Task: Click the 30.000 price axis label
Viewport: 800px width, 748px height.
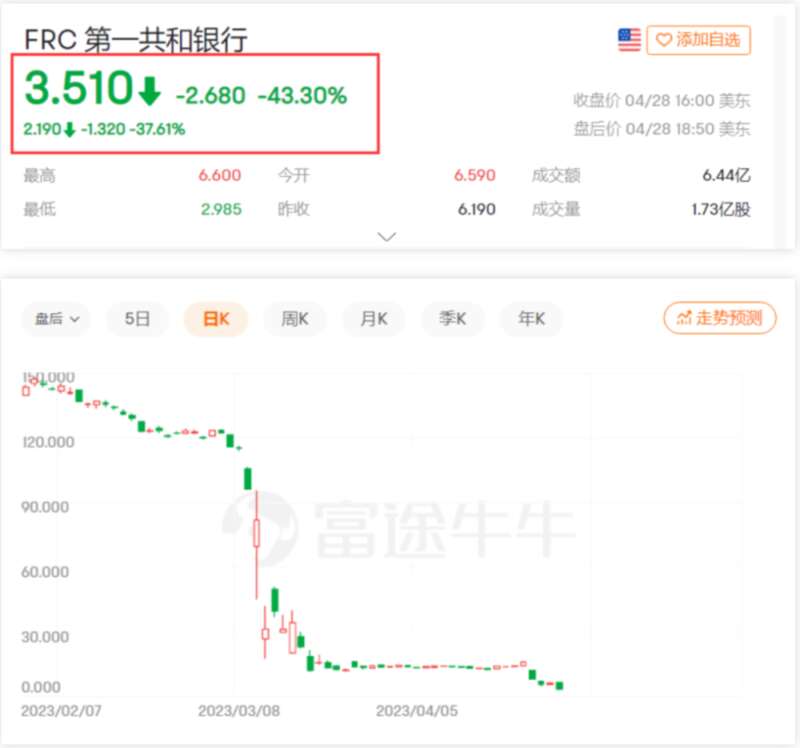Action: tap(45, 637)
